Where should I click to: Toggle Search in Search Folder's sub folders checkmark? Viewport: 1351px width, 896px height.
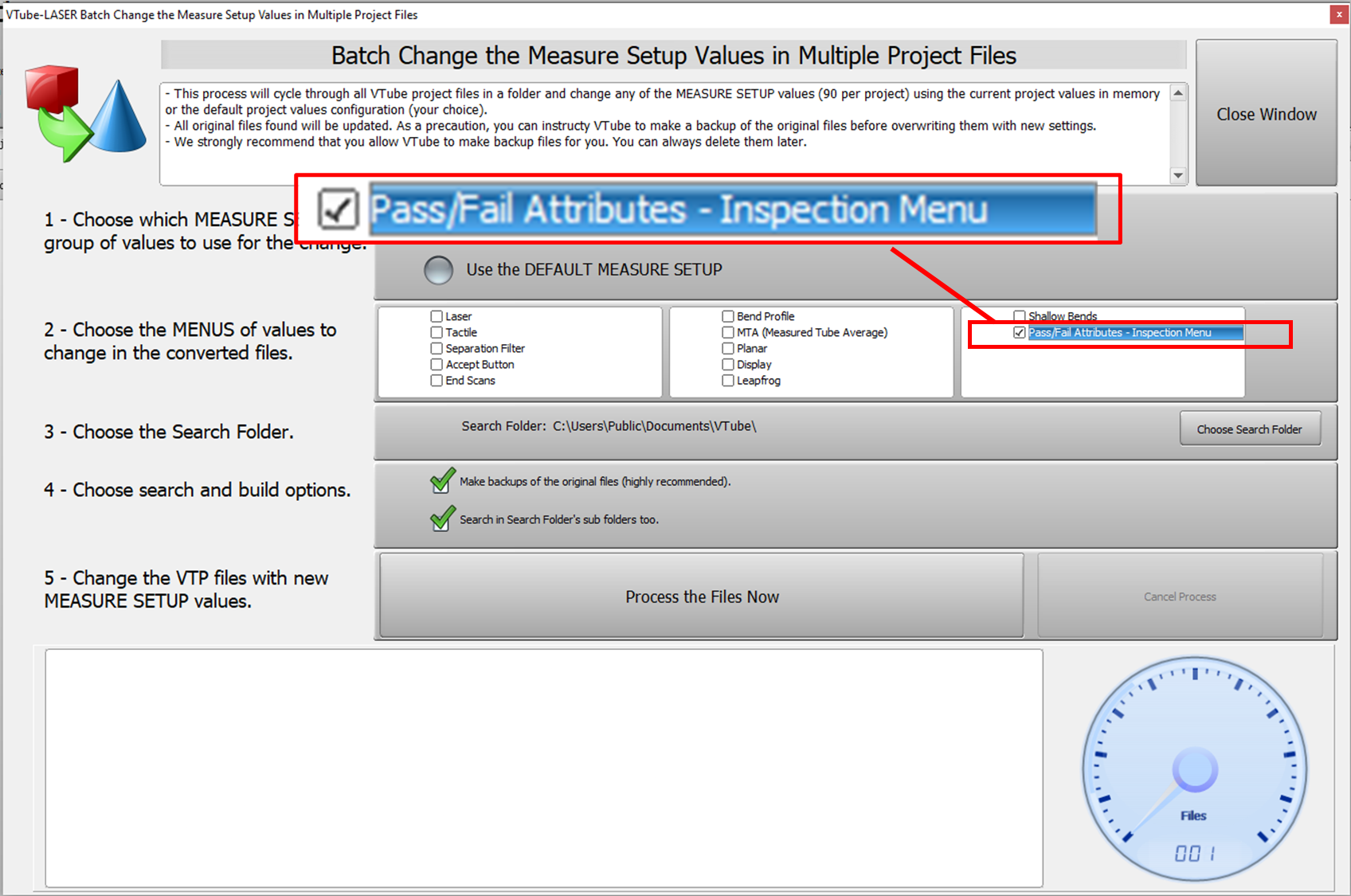click(443, 518)
